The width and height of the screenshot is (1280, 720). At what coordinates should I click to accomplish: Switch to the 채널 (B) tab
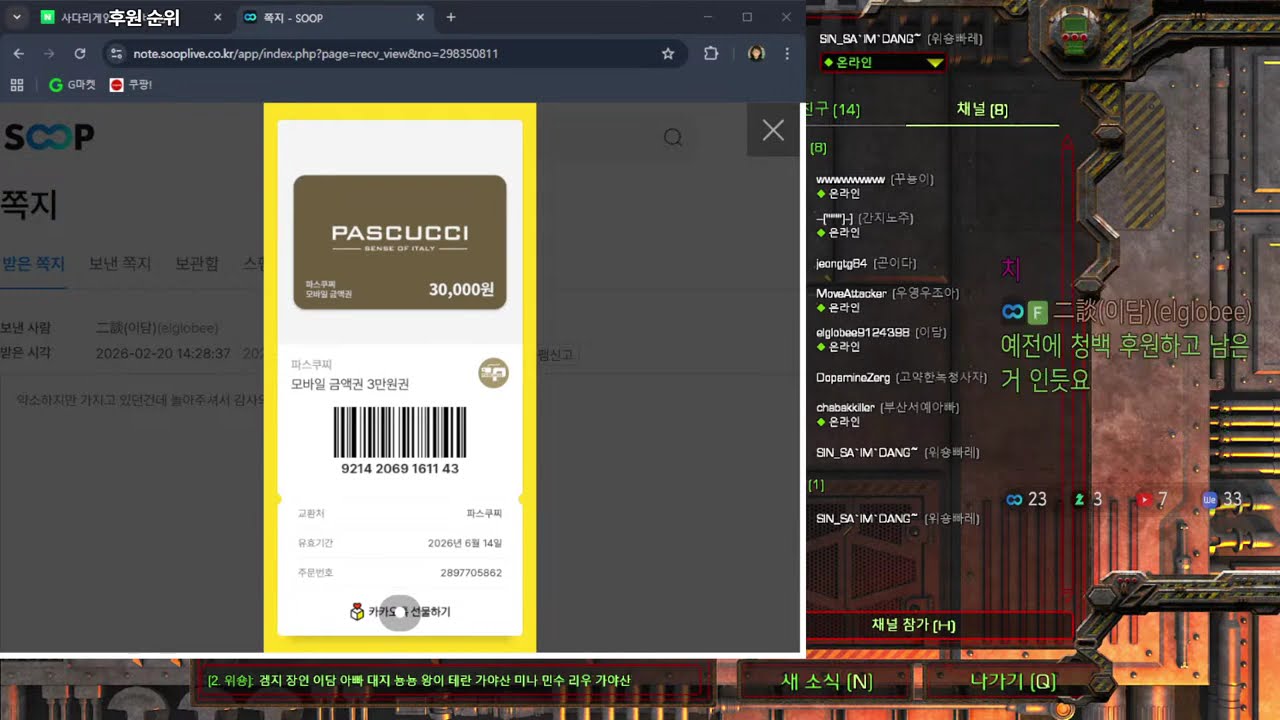[982, 109]
